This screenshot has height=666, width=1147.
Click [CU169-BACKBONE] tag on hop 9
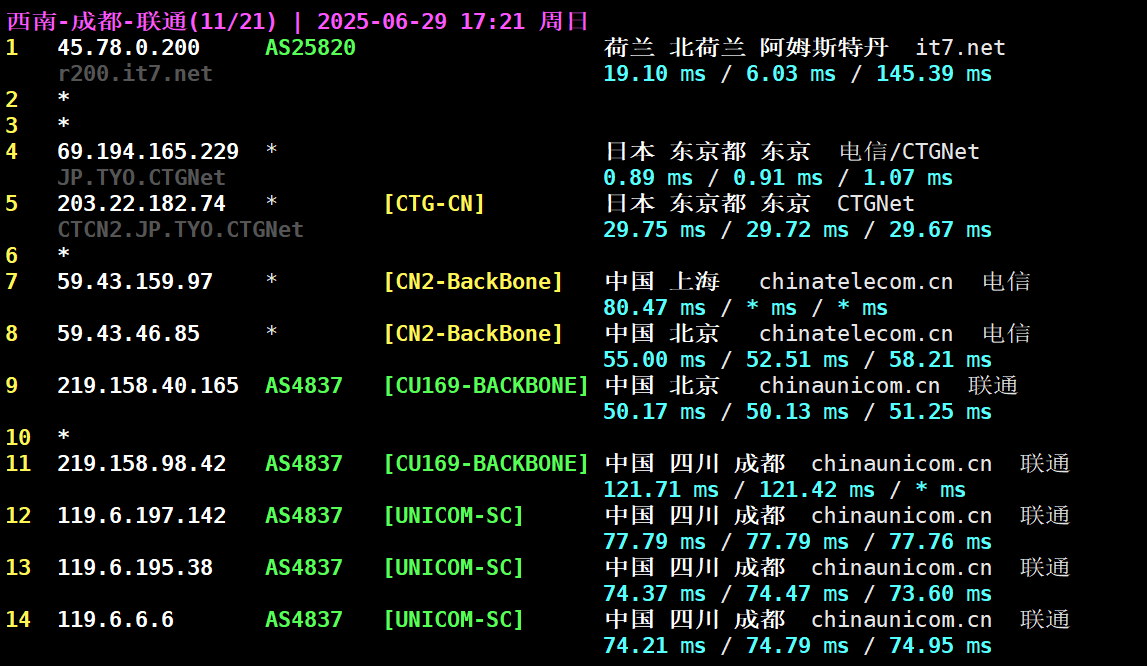click(x=486, y=385)
